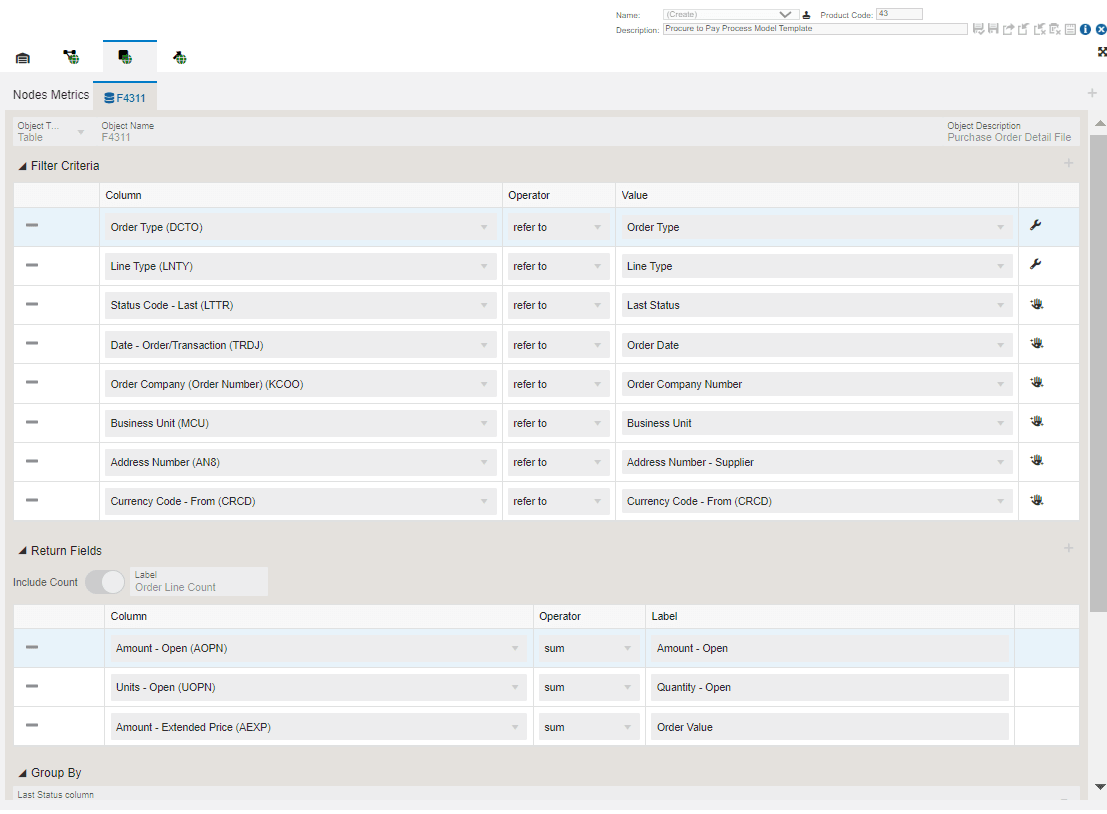Click the icon right of Last Status value
Image resolution: width=1107 pixels, height=814 pixels.
coord(1036,305)
